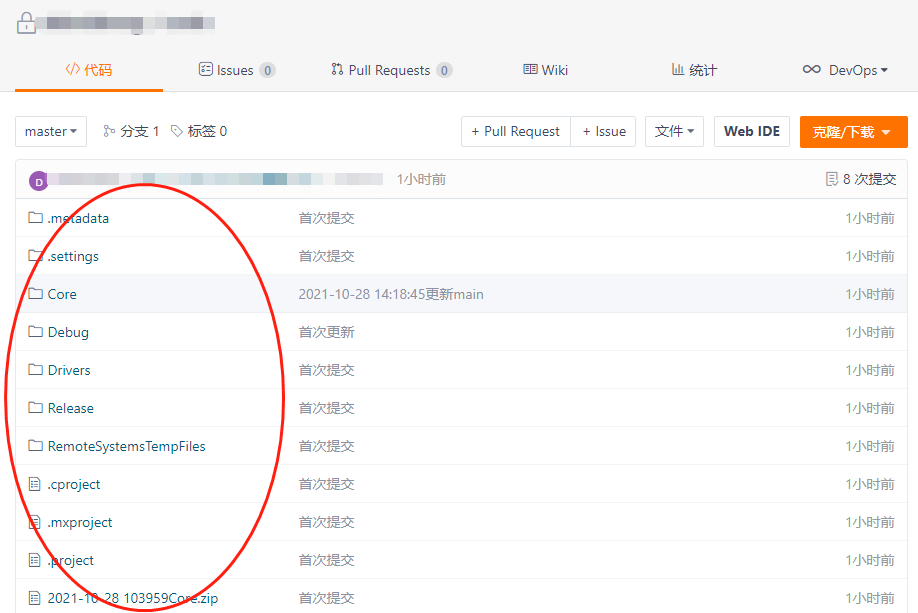This screenshot has height=613, width=918.
Task: Open the Release folder
Action: (x=70, y=408)
